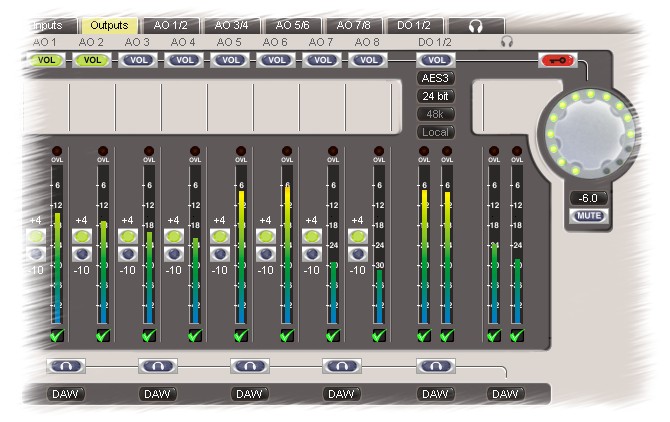The height and width of the screenshot is (422, 670).
Task: Open the AO 1/2 tab
Action: click(x=170, y=25)
